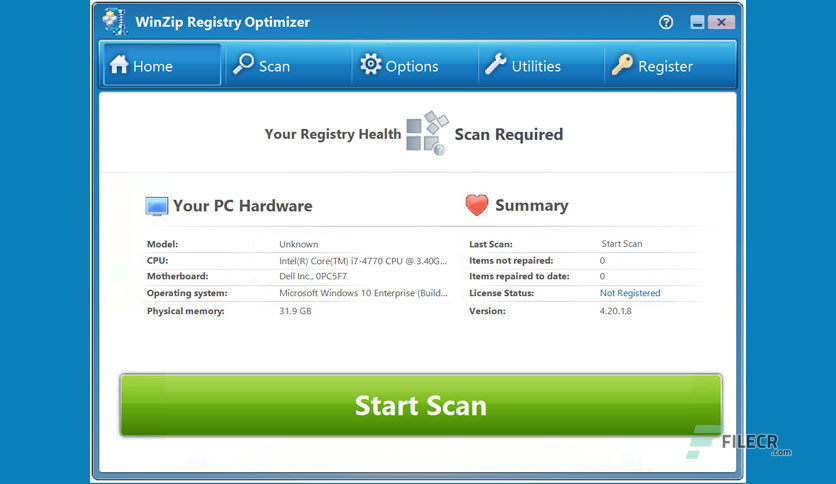Click the 'Your PC Hardware' heading
This screenshot has width=836, height=484.
click(x=243, y=206)
